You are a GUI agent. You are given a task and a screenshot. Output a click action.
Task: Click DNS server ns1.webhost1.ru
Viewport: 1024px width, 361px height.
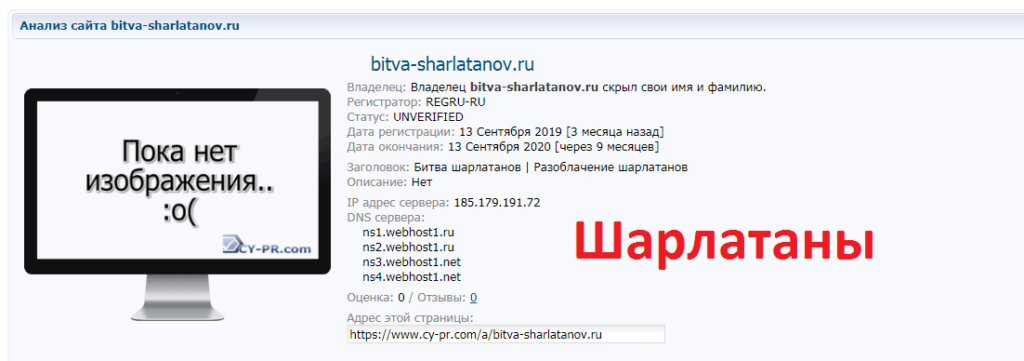click(408, 232)
